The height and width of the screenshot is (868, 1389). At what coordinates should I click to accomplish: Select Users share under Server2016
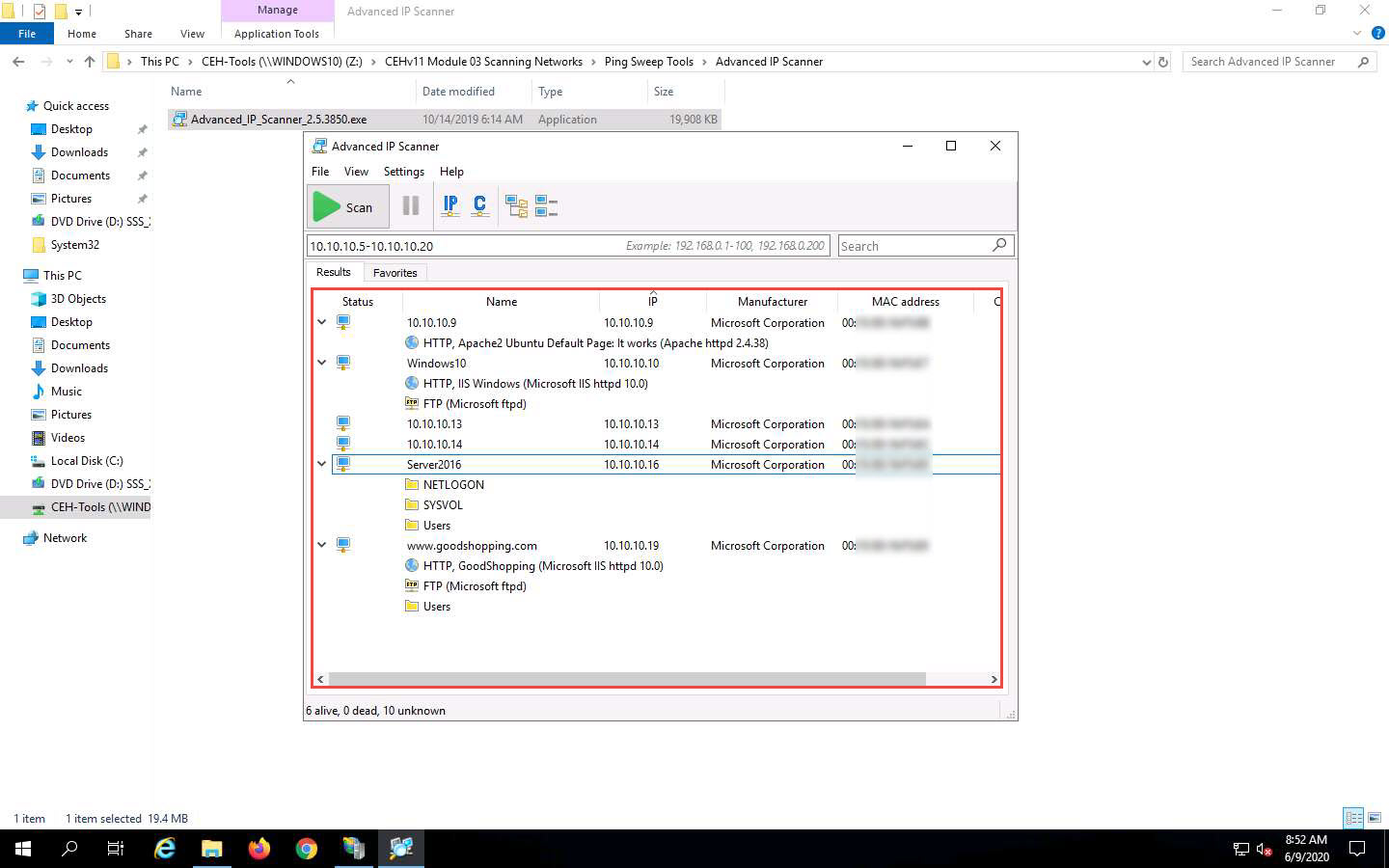pos(437,526)
